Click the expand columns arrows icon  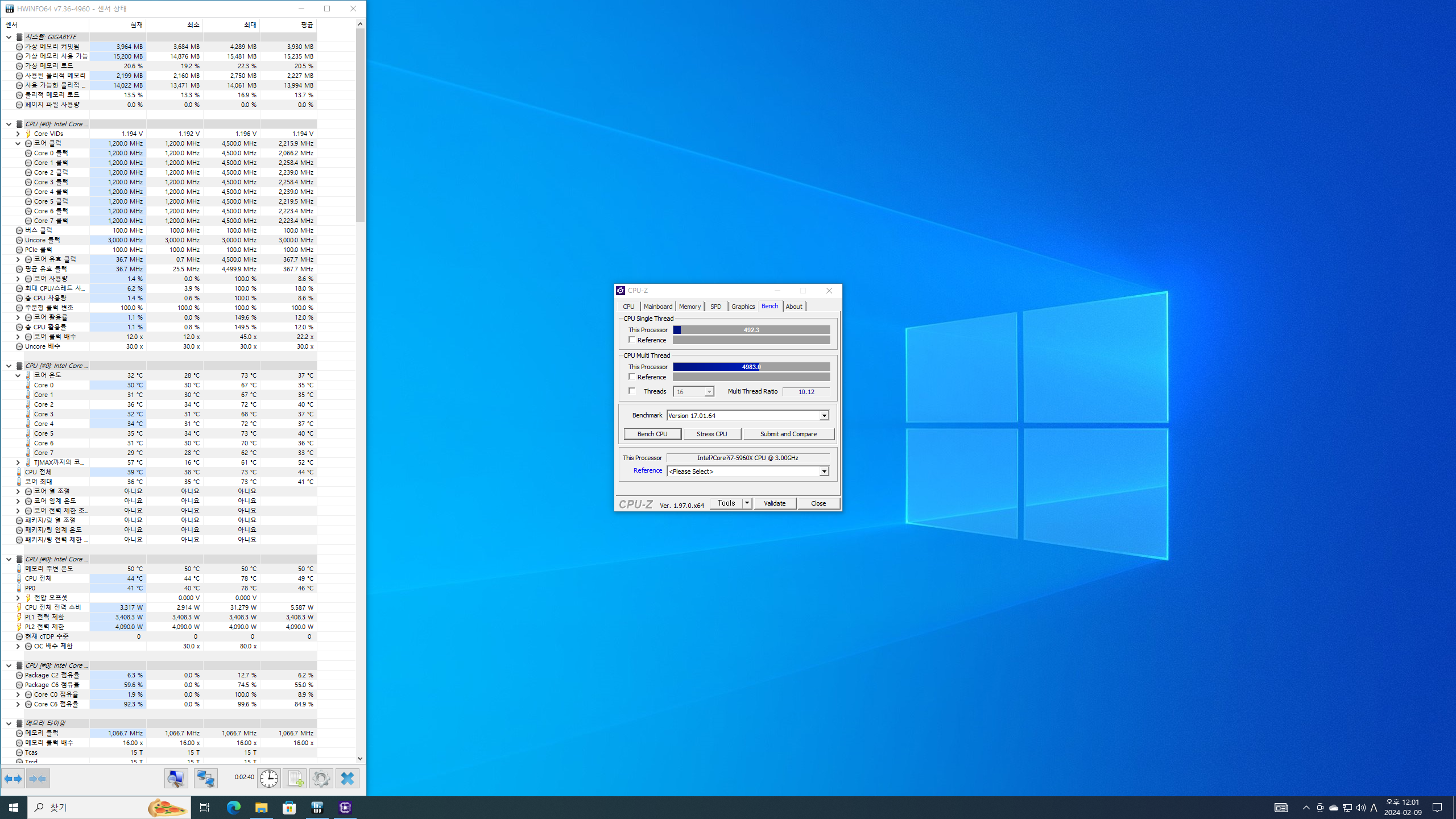[x=13, y=779]
